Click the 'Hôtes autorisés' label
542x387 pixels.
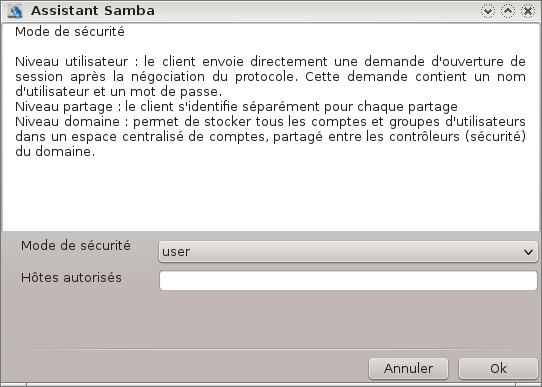tap(71, 277)
